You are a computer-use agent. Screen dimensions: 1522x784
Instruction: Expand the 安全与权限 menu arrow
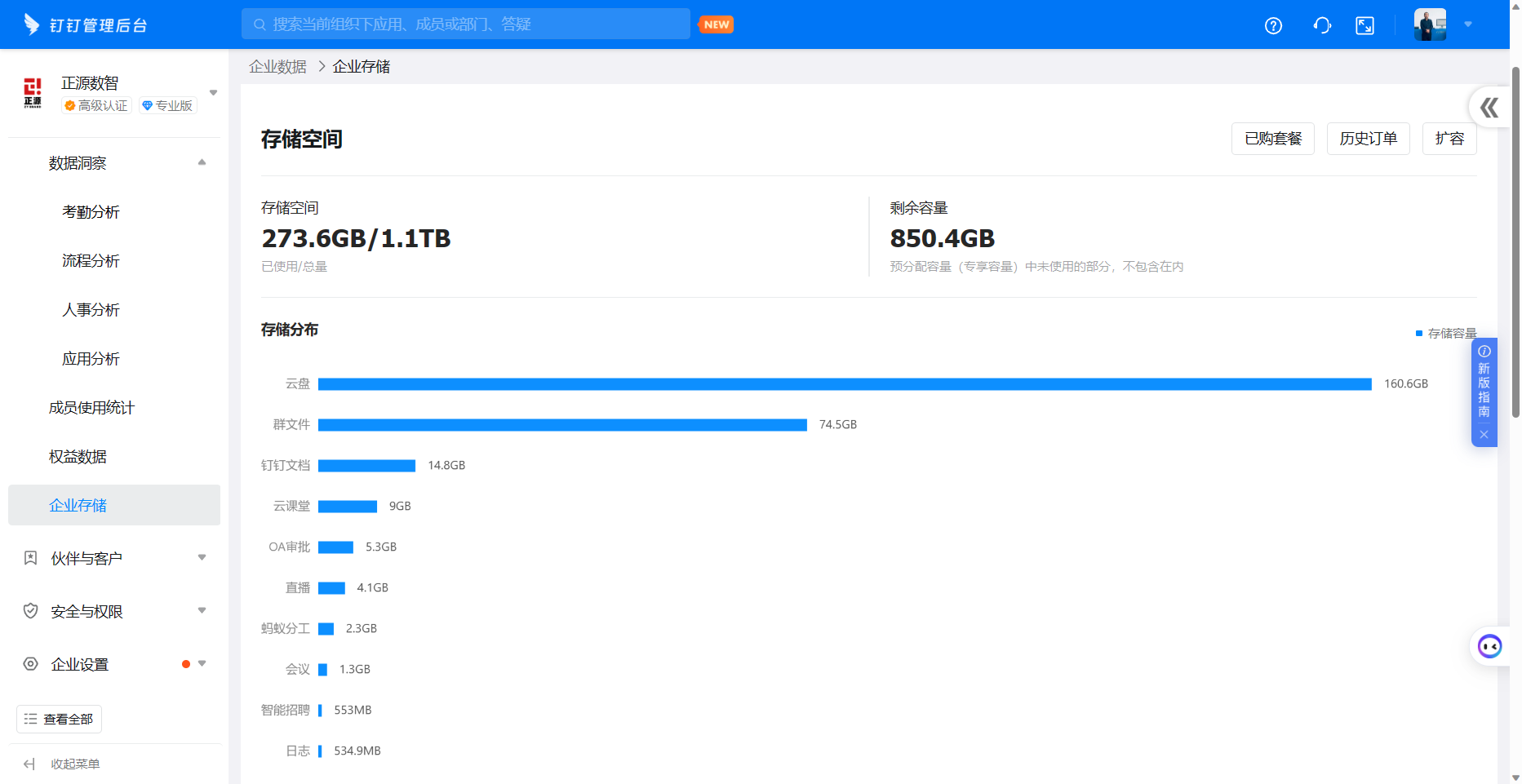point(202,611)
